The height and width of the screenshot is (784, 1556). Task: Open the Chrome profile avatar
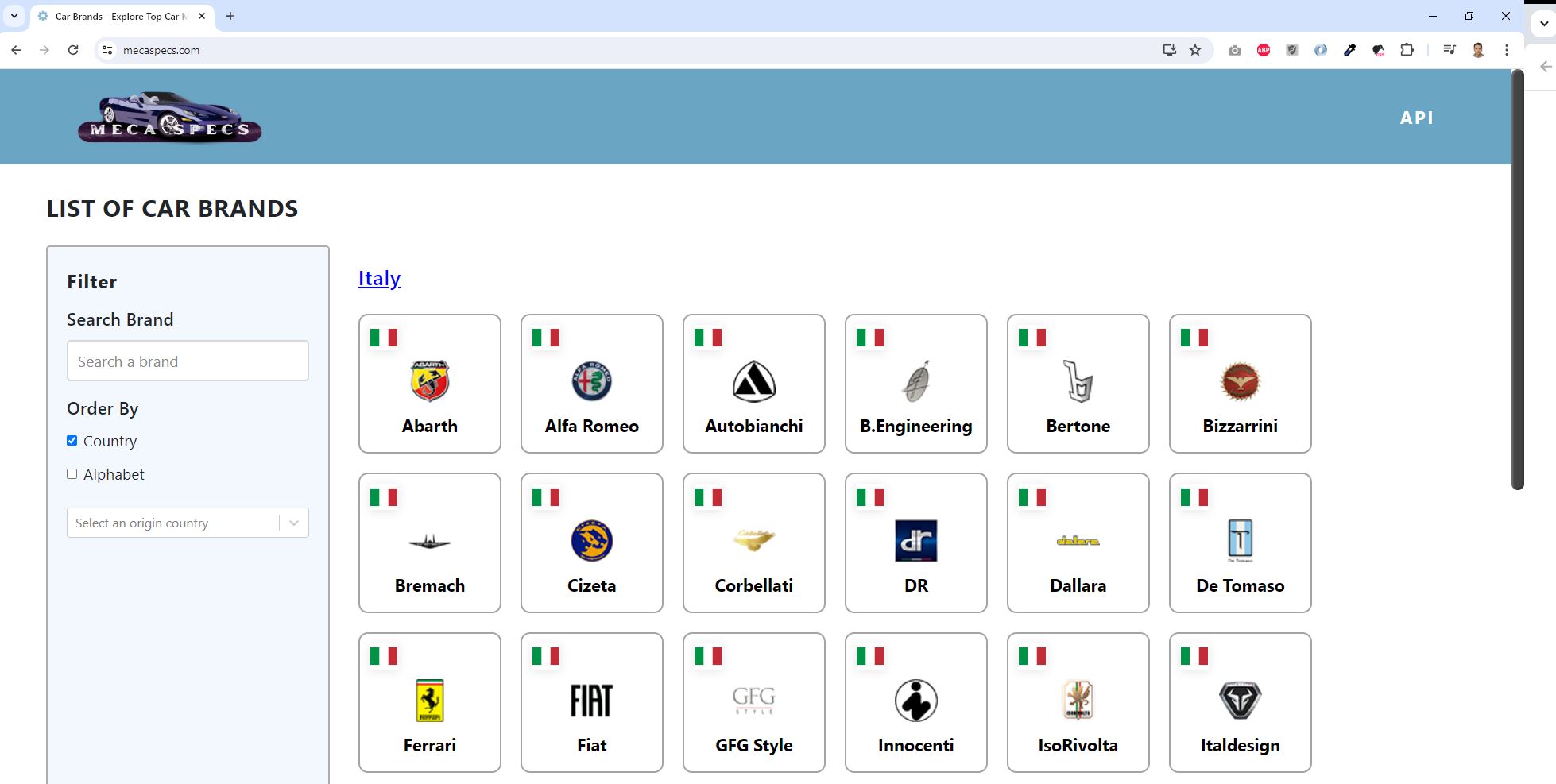click(x=1478, y=50)
